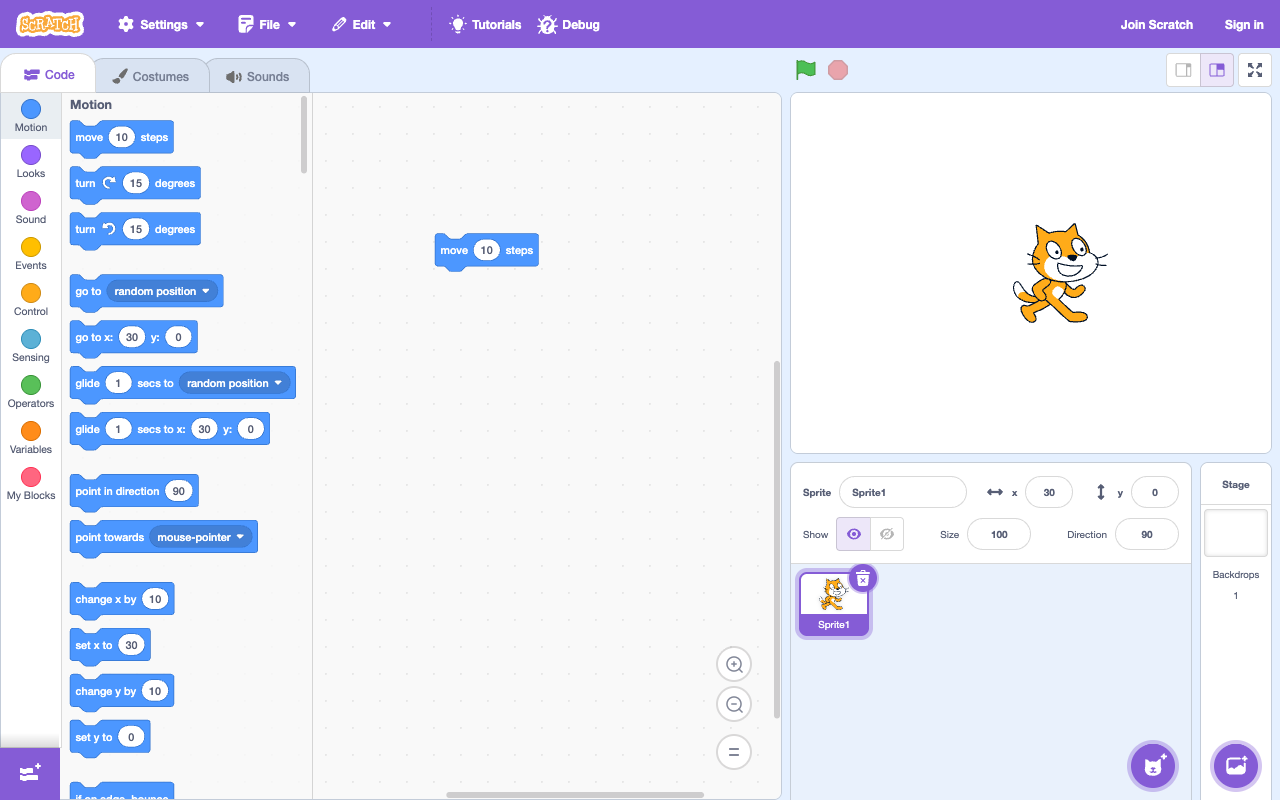This screenshot has width=1280, height=800.
Task: Open the Sensing block category
Action: pos(31,346)
